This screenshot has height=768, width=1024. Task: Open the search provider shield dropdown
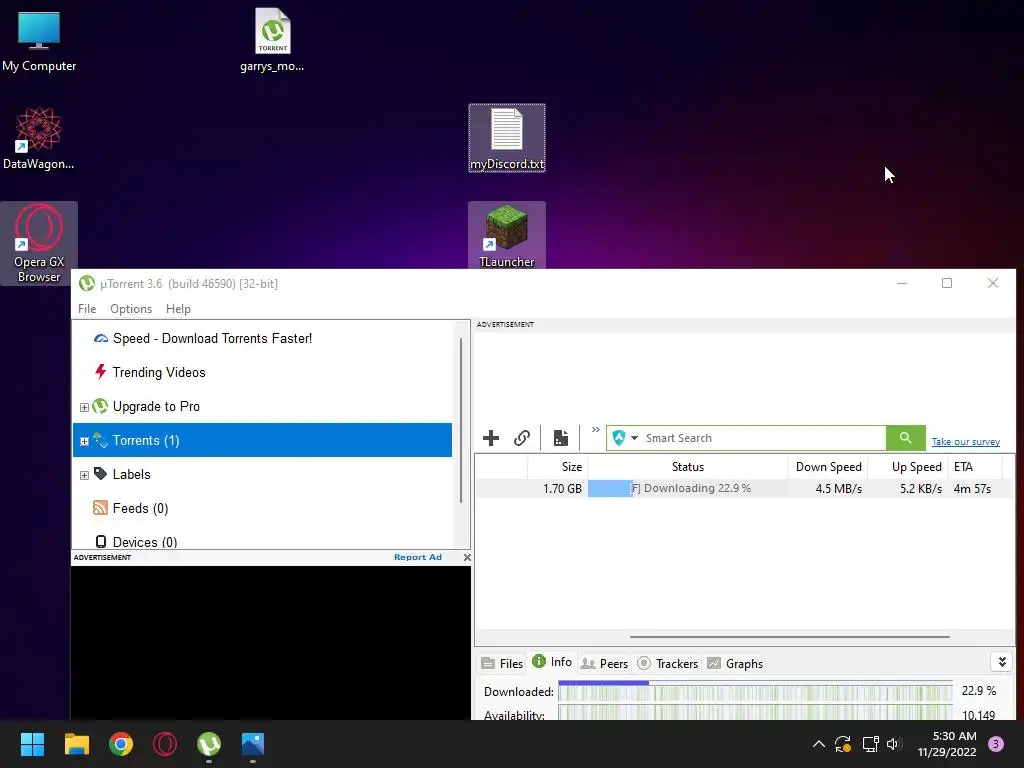click(625, 438)
